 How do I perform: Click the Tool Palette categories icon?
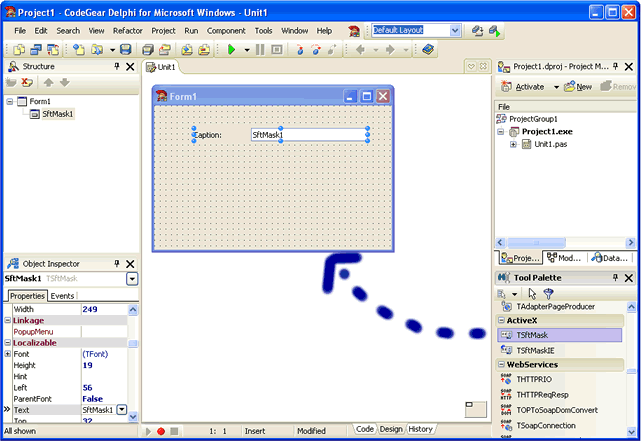502,293
